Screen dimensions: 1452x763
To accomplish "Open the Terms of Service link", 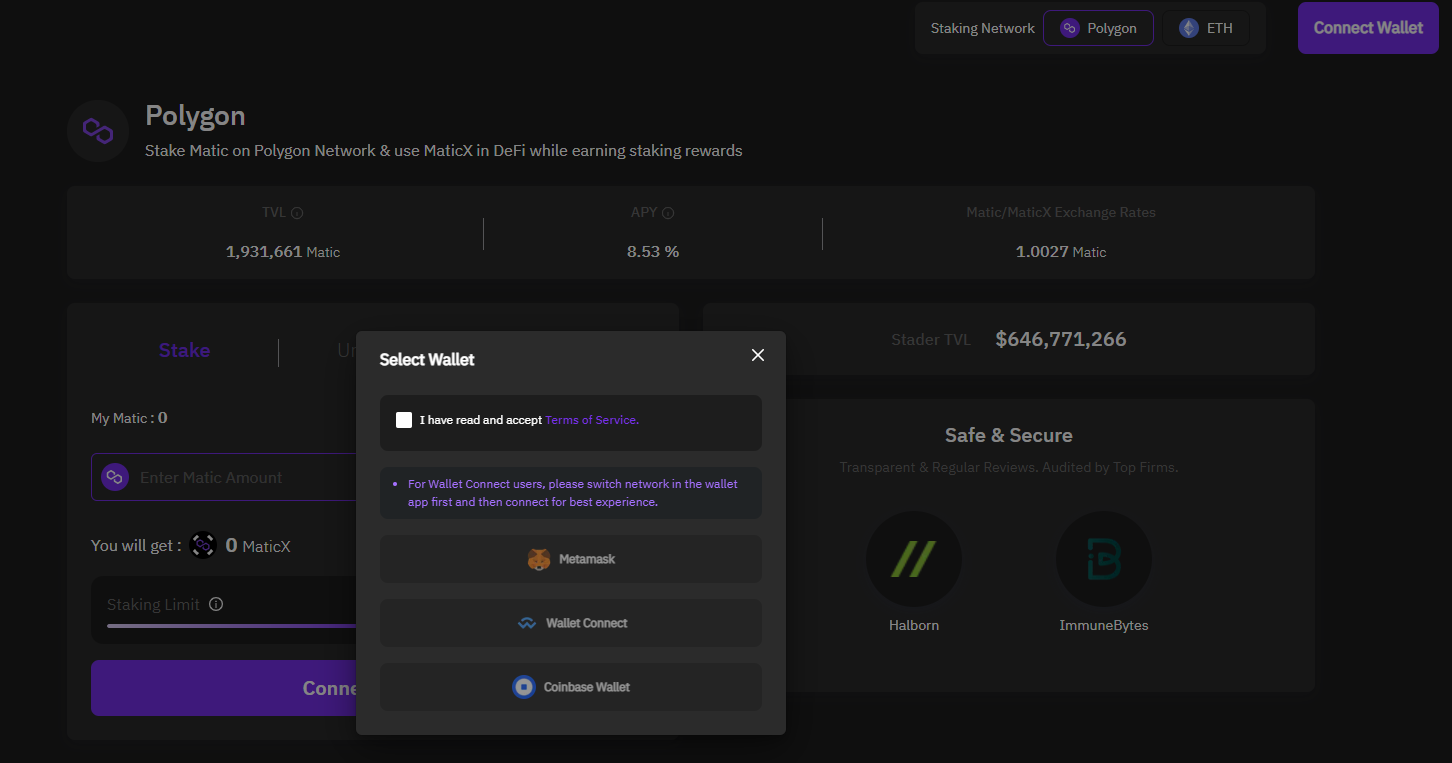I will click(x=591, y=420).
